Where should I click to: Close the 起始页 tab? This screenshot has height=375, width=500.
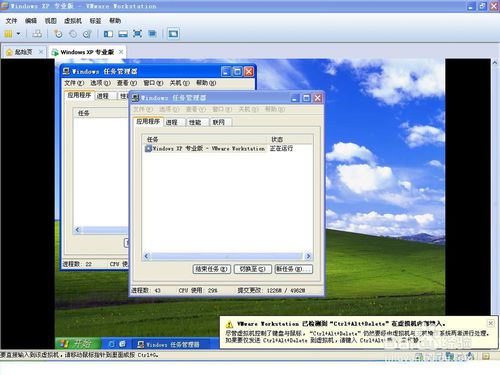coord(41,52)
